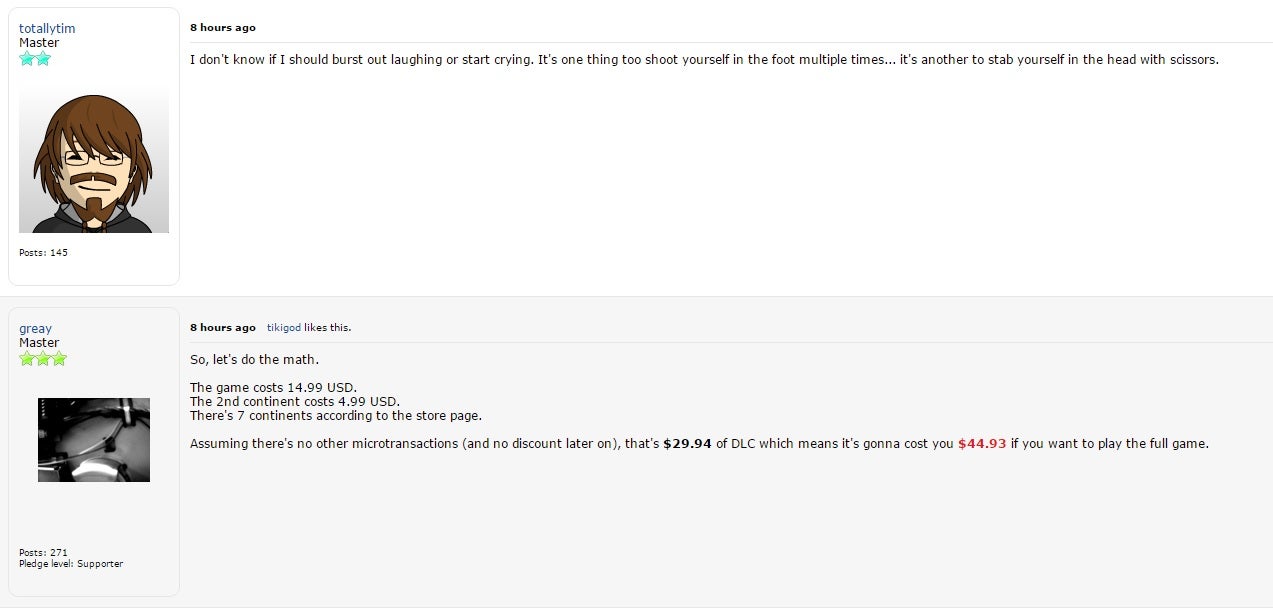This screenshot has height=609, width=1273.
Task: Click 'So, let's do the math.' line
Action: click(x=255, y=359)
